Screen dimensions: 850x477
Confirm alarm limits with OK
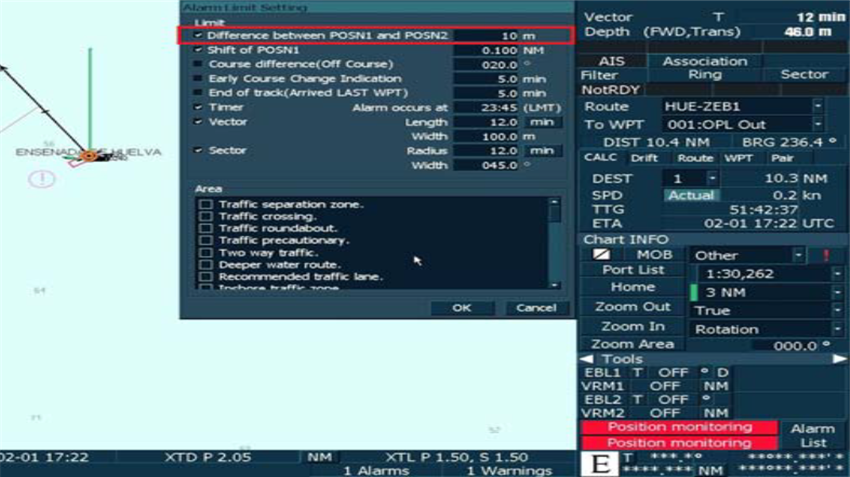[x=461, y=308]
